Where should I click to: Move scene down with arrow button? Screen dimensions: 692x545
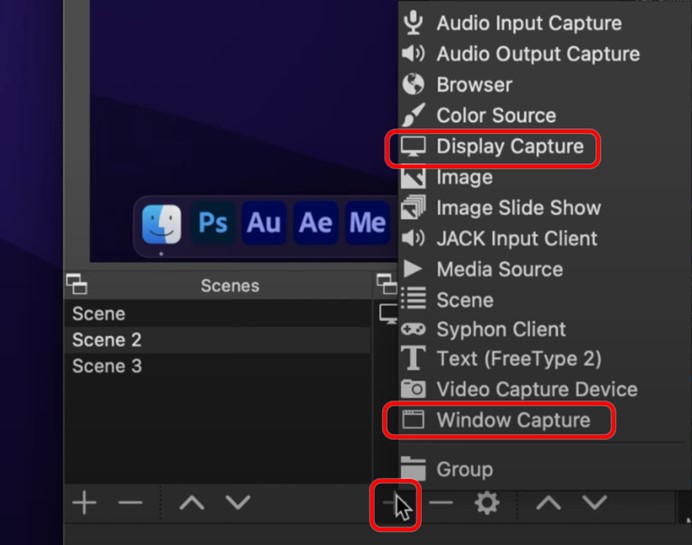(238, 502)
